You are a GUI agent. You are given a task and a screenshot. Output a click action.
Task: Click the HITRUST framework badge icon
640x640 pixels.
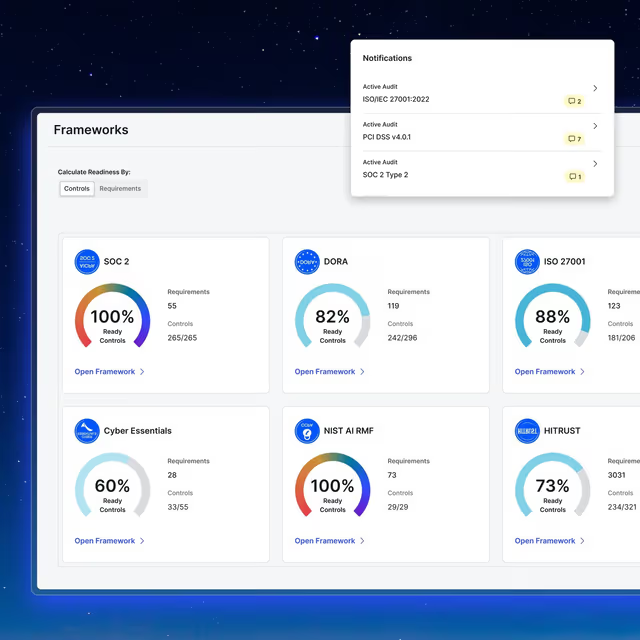(x=527, y=431)
